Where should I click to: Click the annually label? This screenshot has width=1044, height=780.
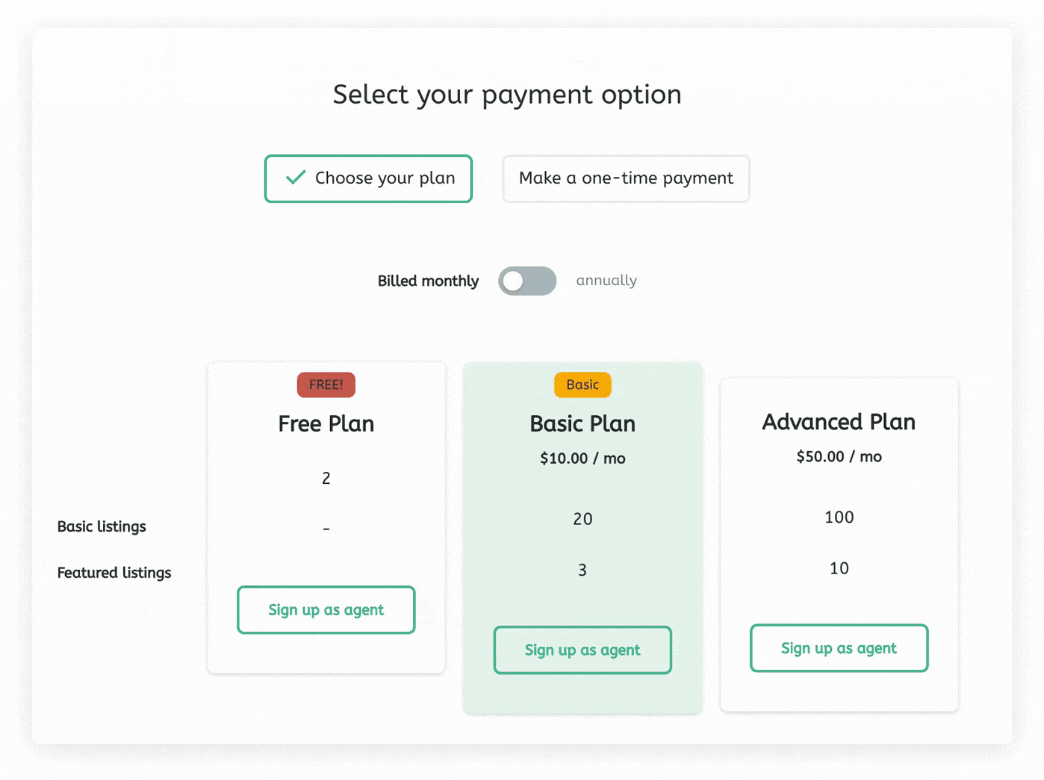click(x=606, y=281)
